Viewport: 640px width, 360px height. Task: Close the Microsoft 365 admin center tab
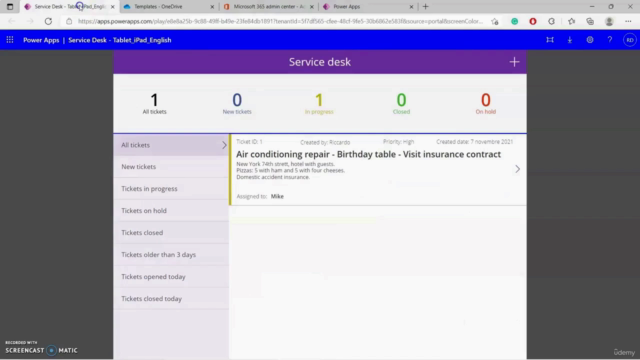click(x=311, y=7)
